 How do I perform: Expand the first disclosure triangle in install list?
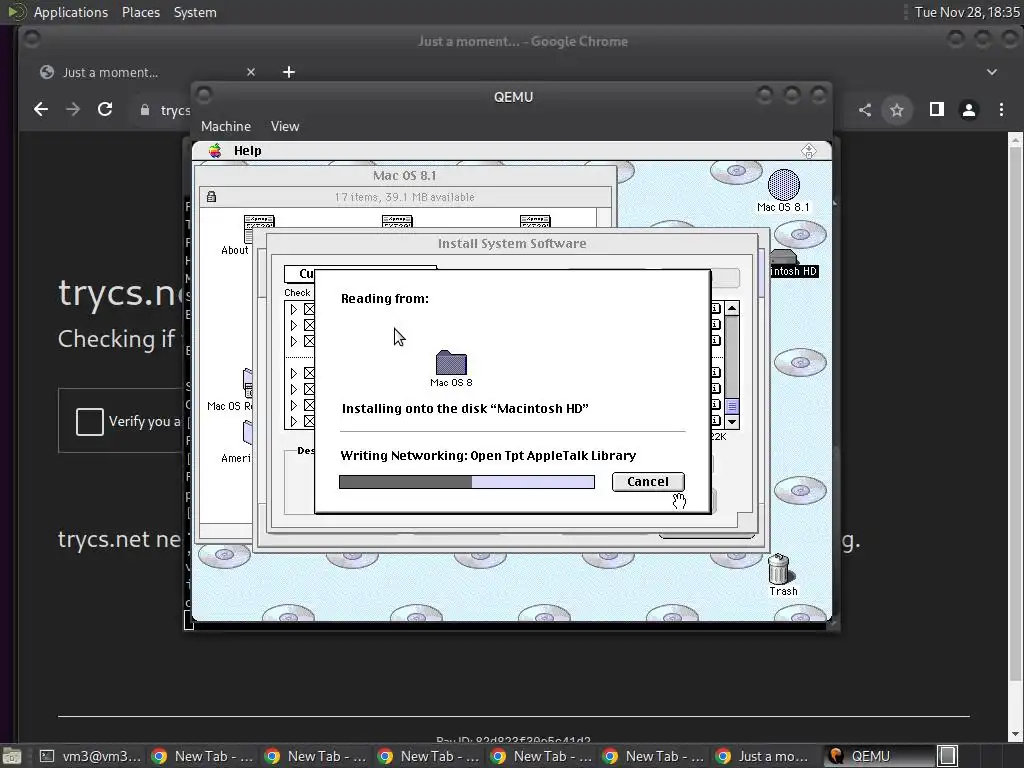(293, 309)
